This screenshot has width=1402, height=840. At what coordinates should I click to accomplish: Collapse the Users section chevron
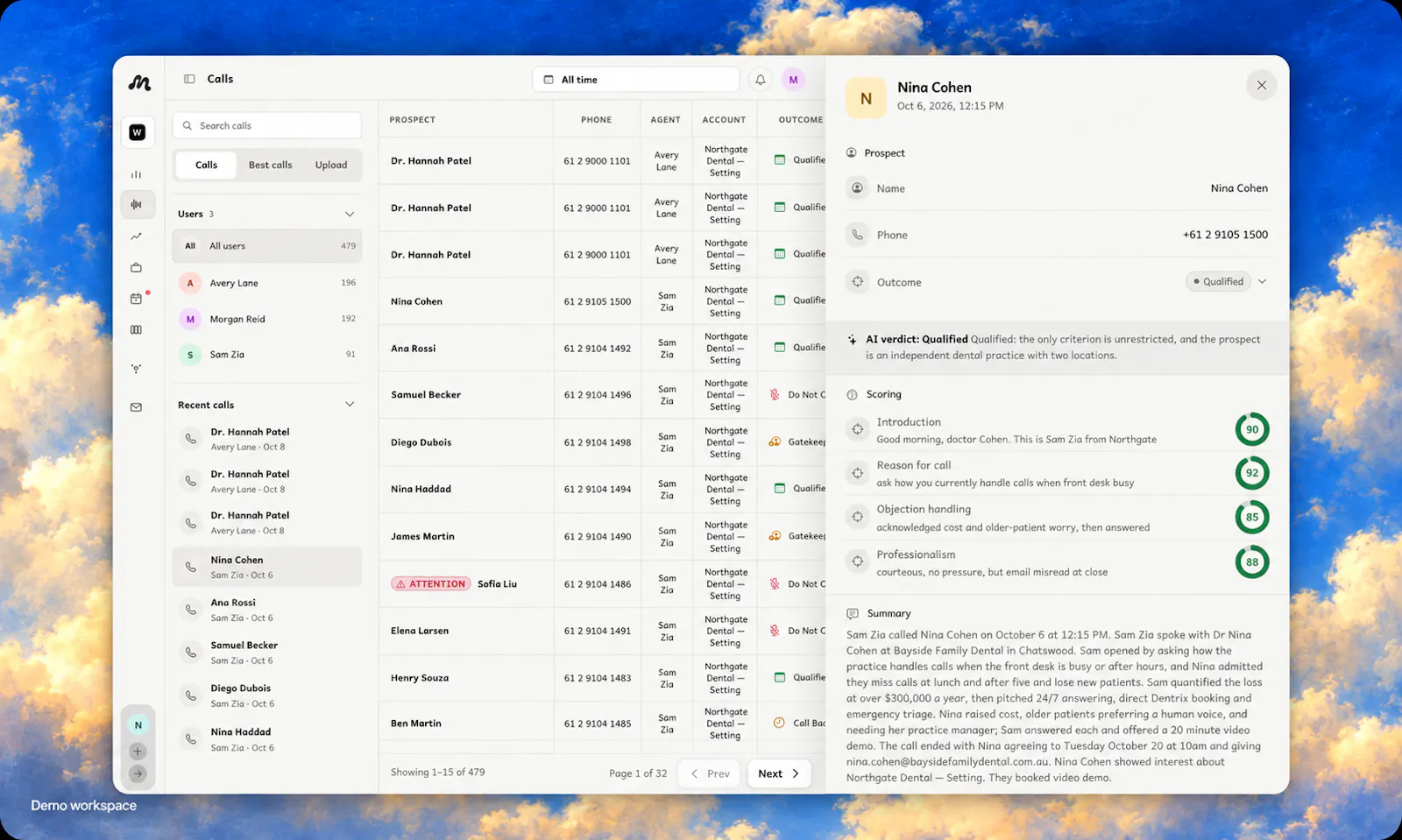point(350,214)
